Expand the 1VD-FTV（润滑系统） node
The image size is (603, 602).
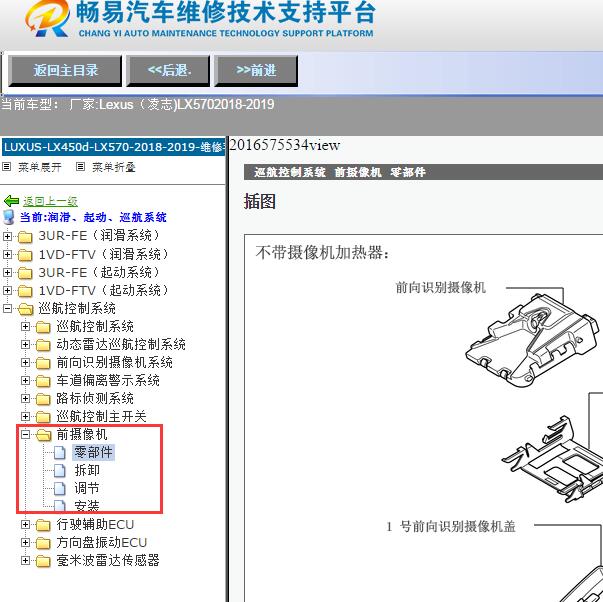click(x=7, y=254)
